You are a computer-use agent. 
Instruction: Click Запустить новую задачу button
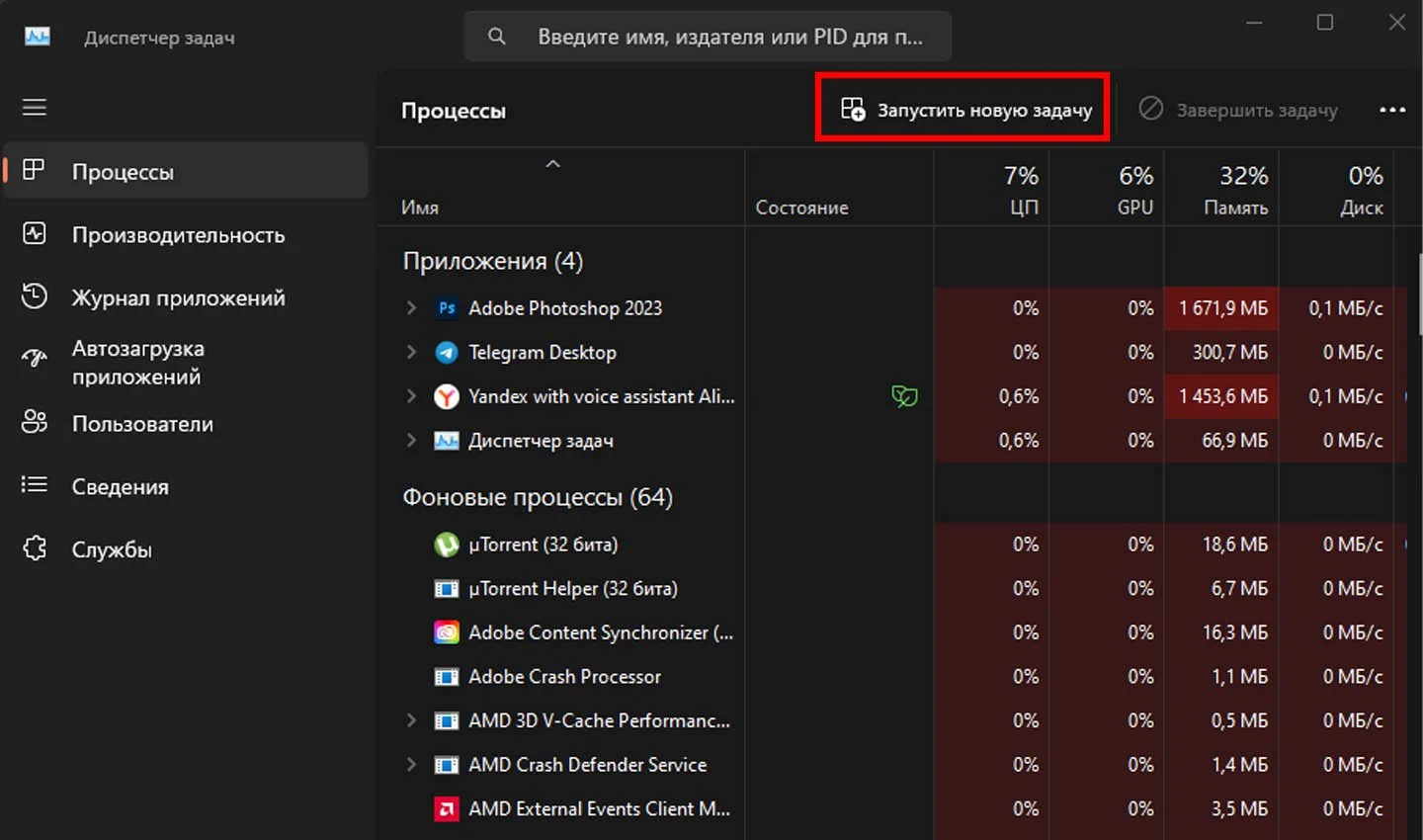coord(966,110)
